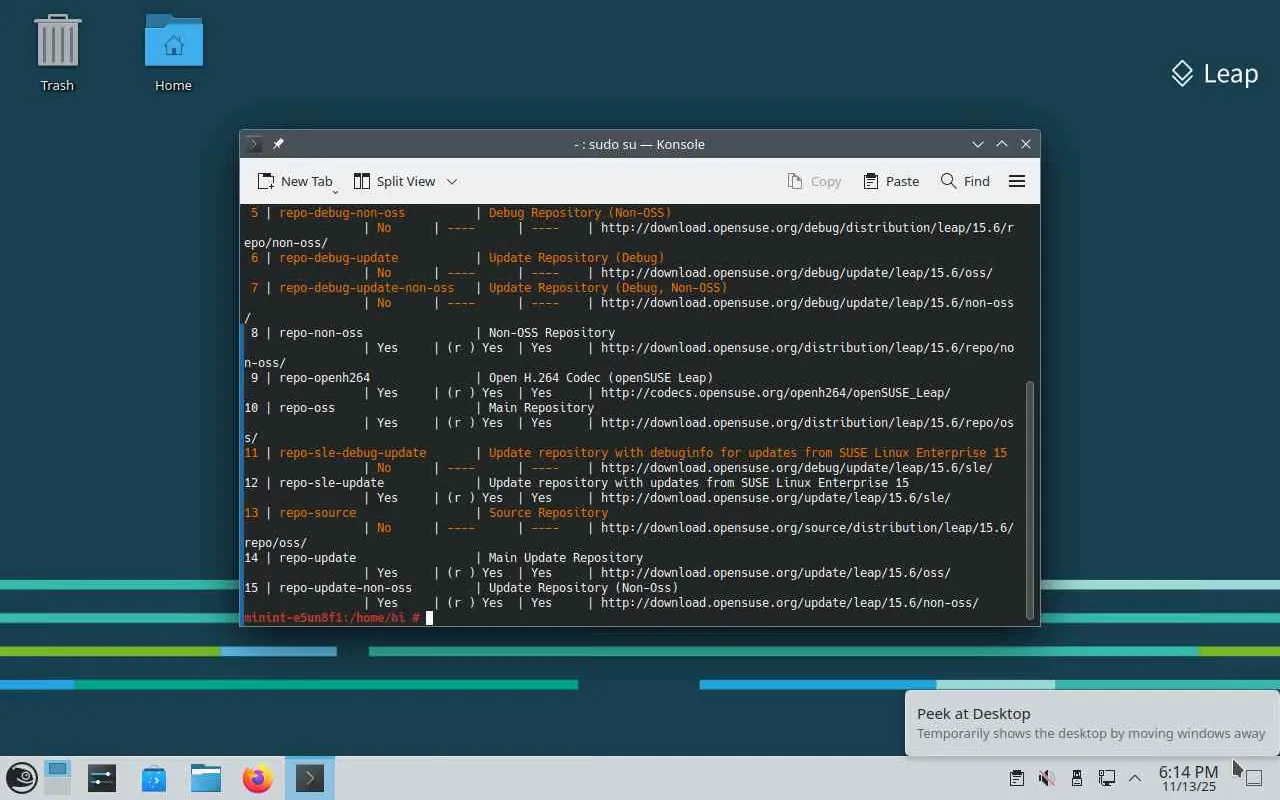Click the repo-openh264 alias text
This screenshot has height=800, width=1280.
point(324,378)
